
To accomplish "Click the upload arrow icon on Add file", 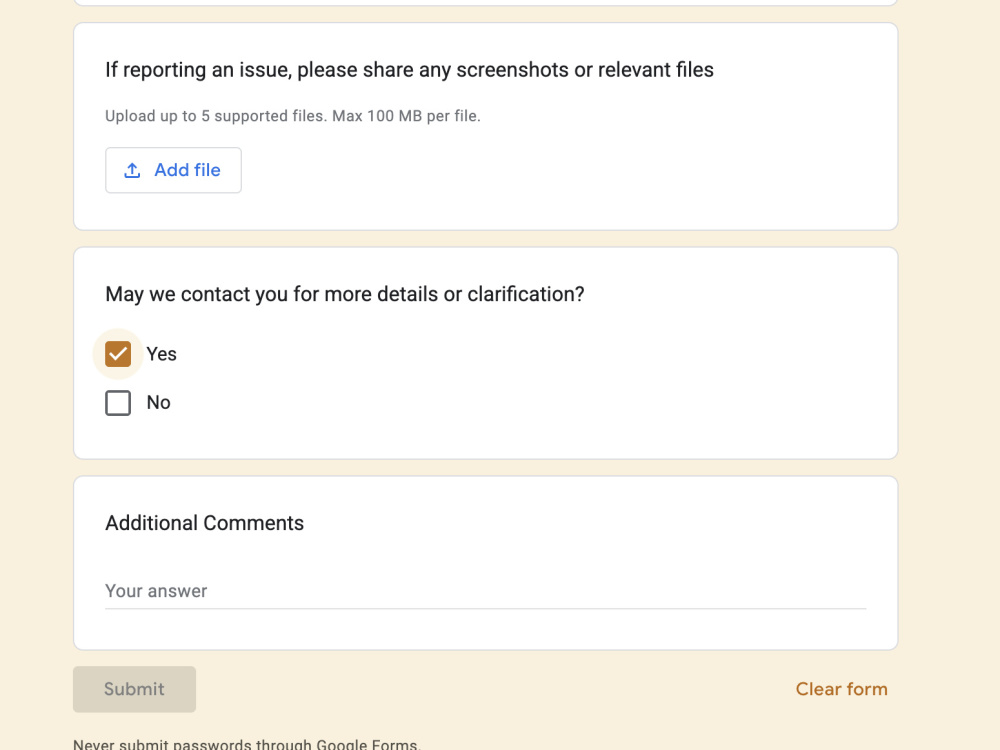I will click(132, 170).
